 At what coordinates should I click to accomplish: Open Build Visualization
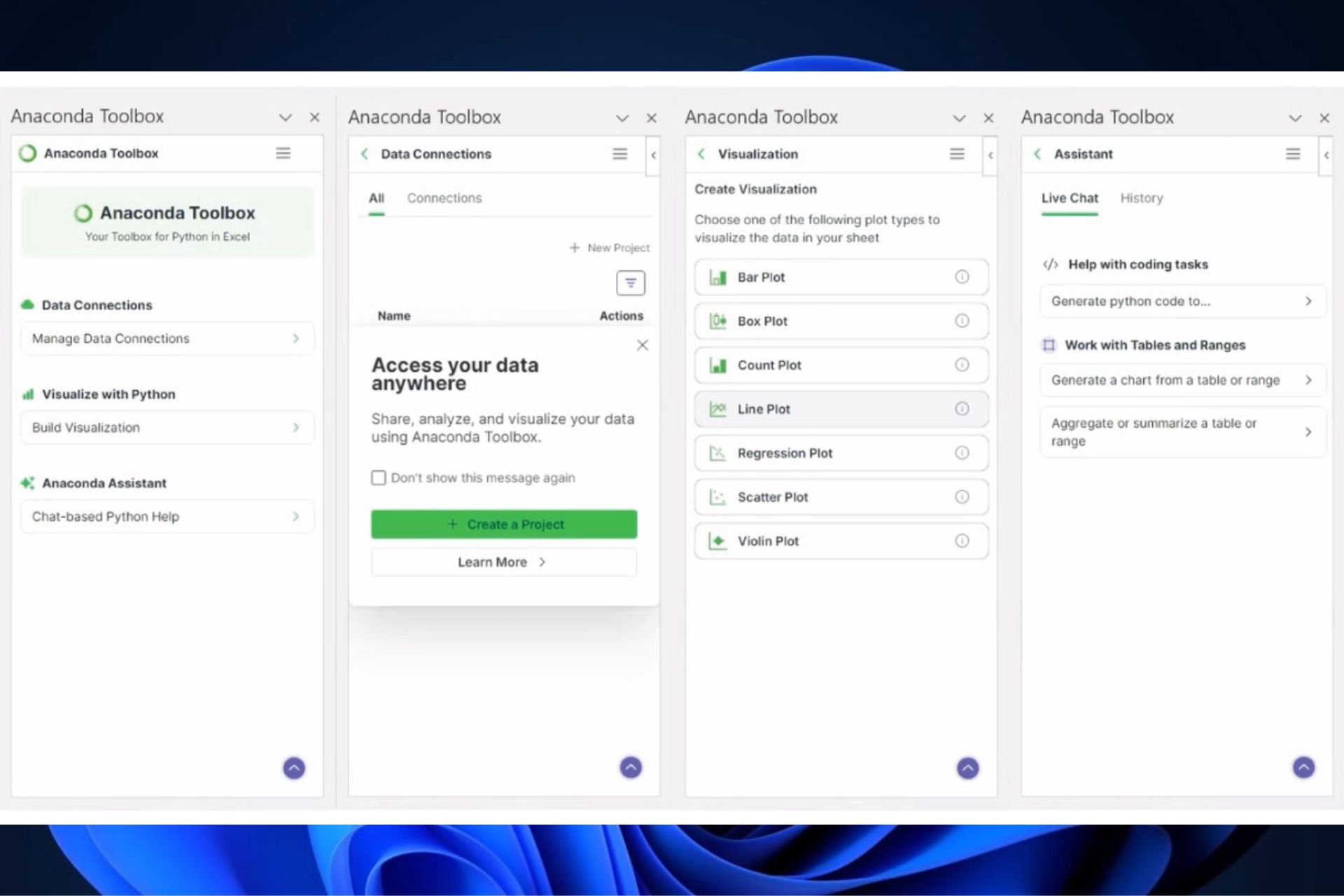click(167, 427)
